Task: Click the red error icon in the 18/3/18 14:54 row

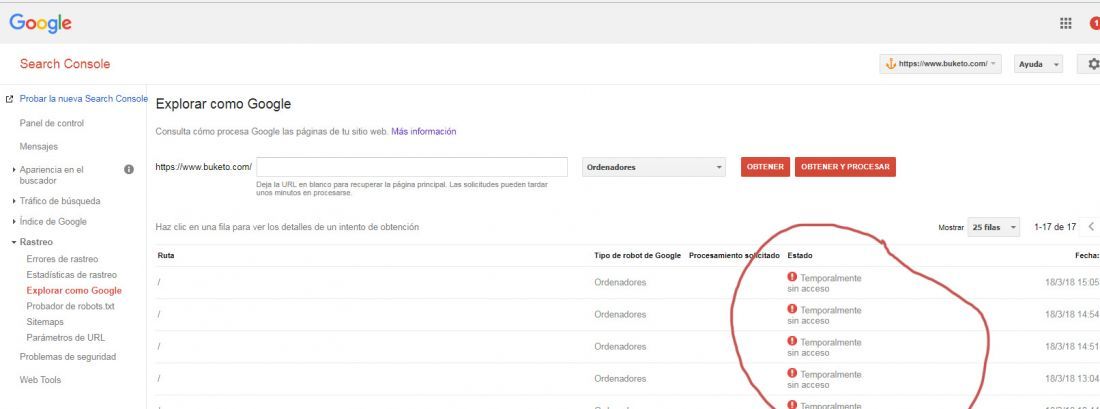Action: click(x=792, y=309)
